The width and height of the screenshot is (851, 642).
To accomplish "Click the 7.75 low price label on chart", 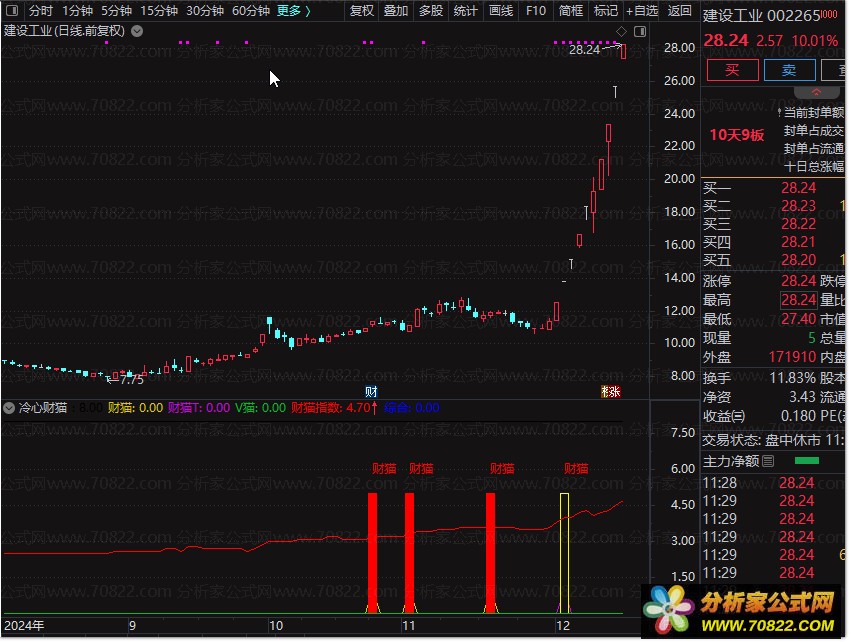I will pyautogui.click(x=132, y=379).
